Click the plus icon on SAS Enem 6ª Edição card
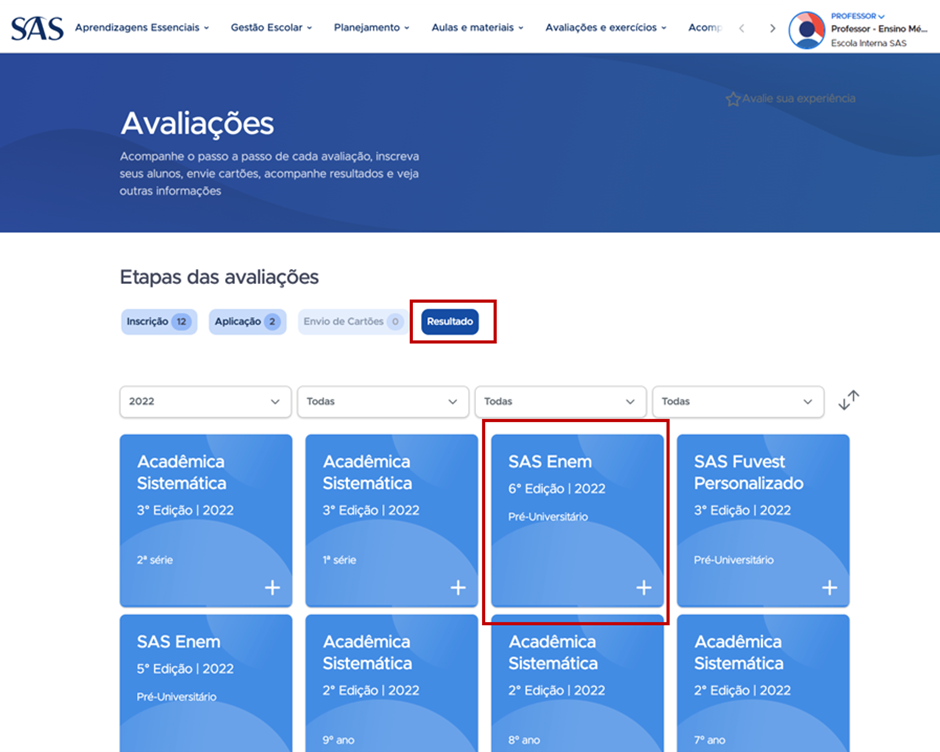The image size is (940, 752). pos(644,588)
